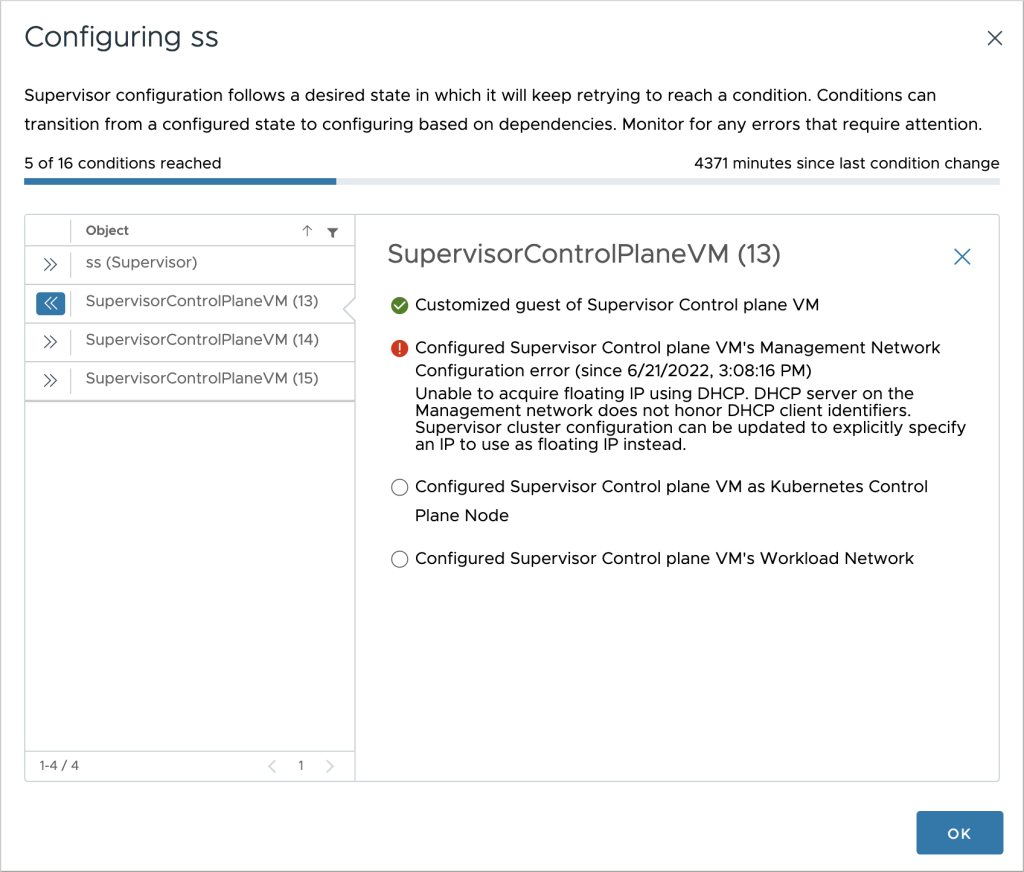The height and width of the screenshot is (872, 1024).
Task: Click the conditions reached progress bar
Action: (x=511, y=181)
